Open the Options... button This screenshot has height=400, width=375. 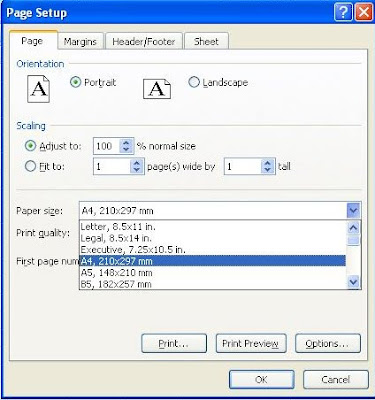[328, 343]
